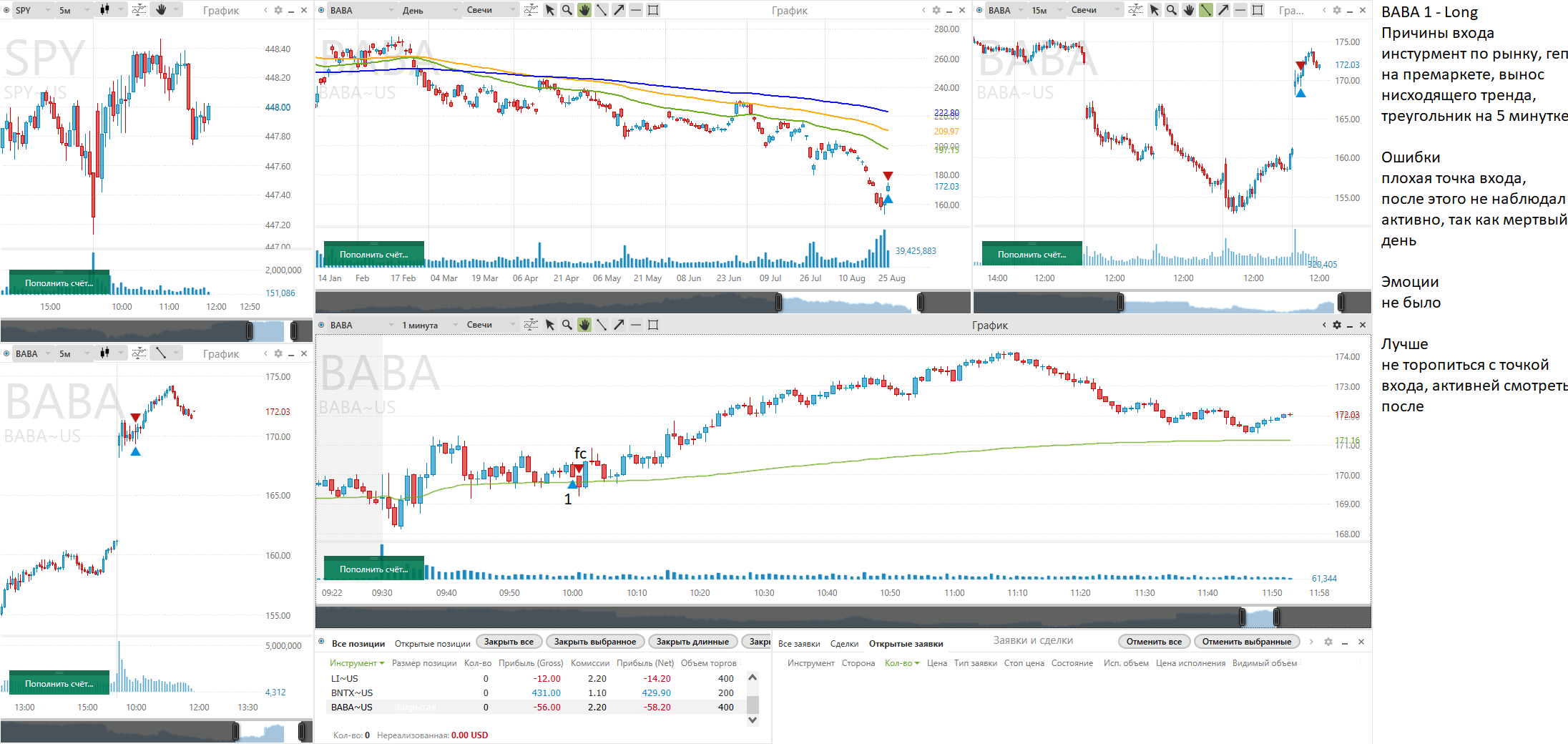
Task: Select the rectangle tool in BABA daily chart
Action: tap(653, 10)
